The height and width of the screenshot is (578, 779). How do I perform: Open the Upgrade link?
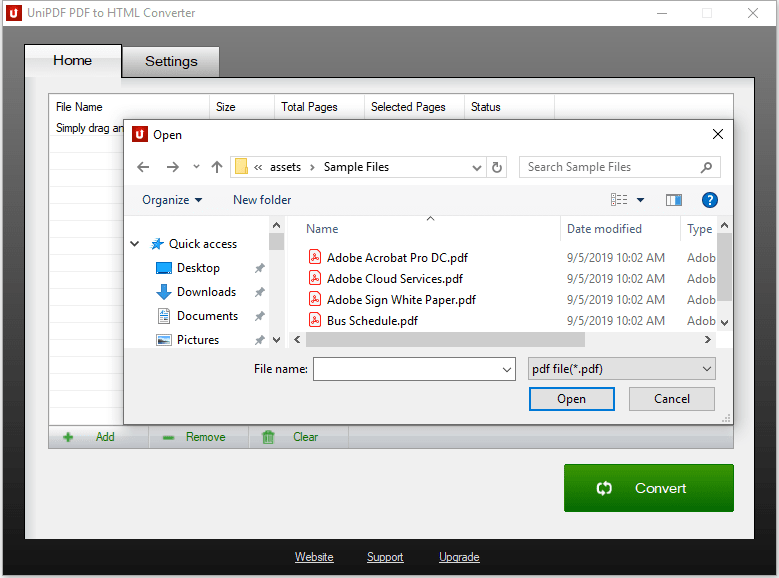tap(459, 557)
